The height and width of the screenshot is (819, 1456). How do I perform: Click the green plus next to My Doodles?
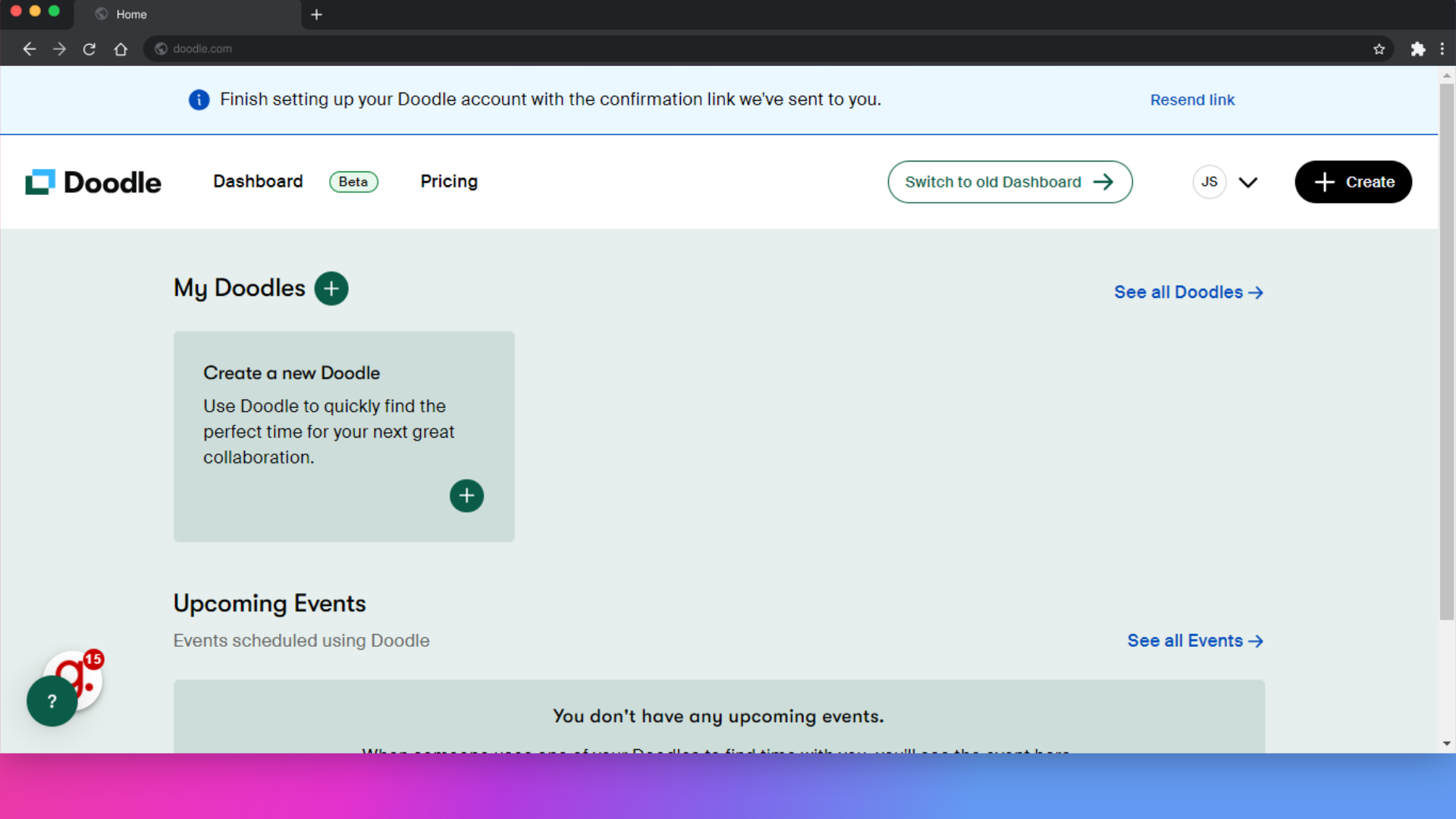(331, 288)
